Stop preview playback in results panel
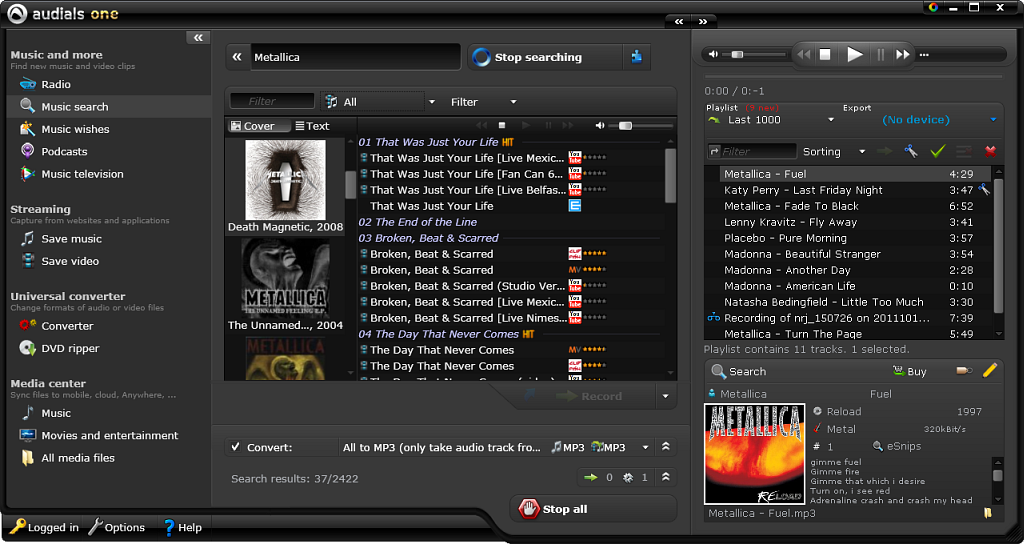 [502, 125]
